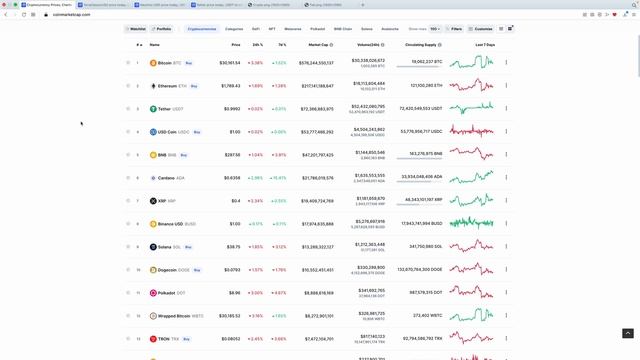Click the browser back arrow
The width and height of the screenshot is (640, 360).
(6, 15)
